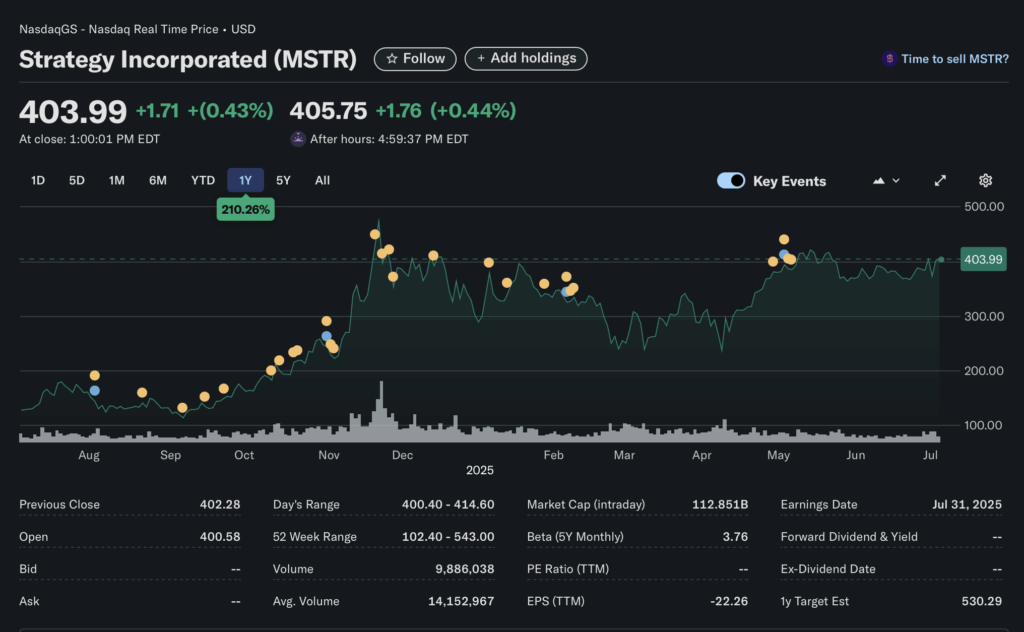The width and height of the screenshot is (1024, 632).
Task: Open the chart type dropdown
Action: pyautogui.click(x=886, y=181)
